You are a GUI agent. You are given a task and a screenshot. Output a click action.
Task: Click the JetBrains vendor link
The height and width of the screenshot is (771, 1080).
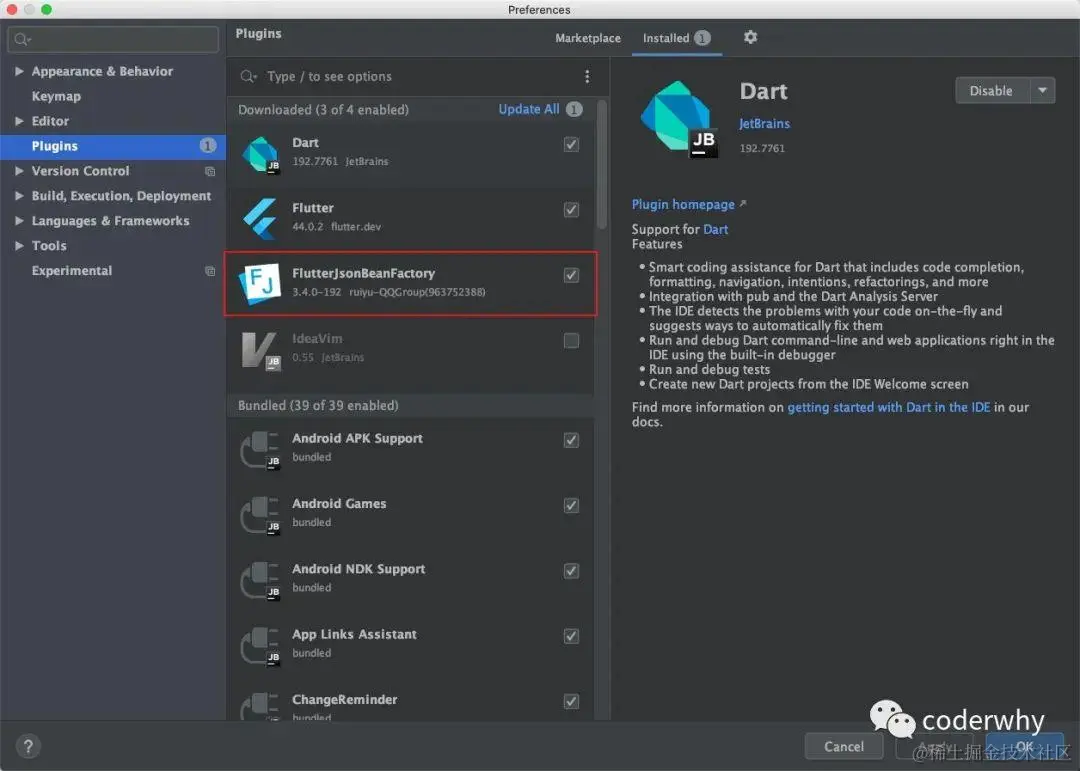pos(764,124)
